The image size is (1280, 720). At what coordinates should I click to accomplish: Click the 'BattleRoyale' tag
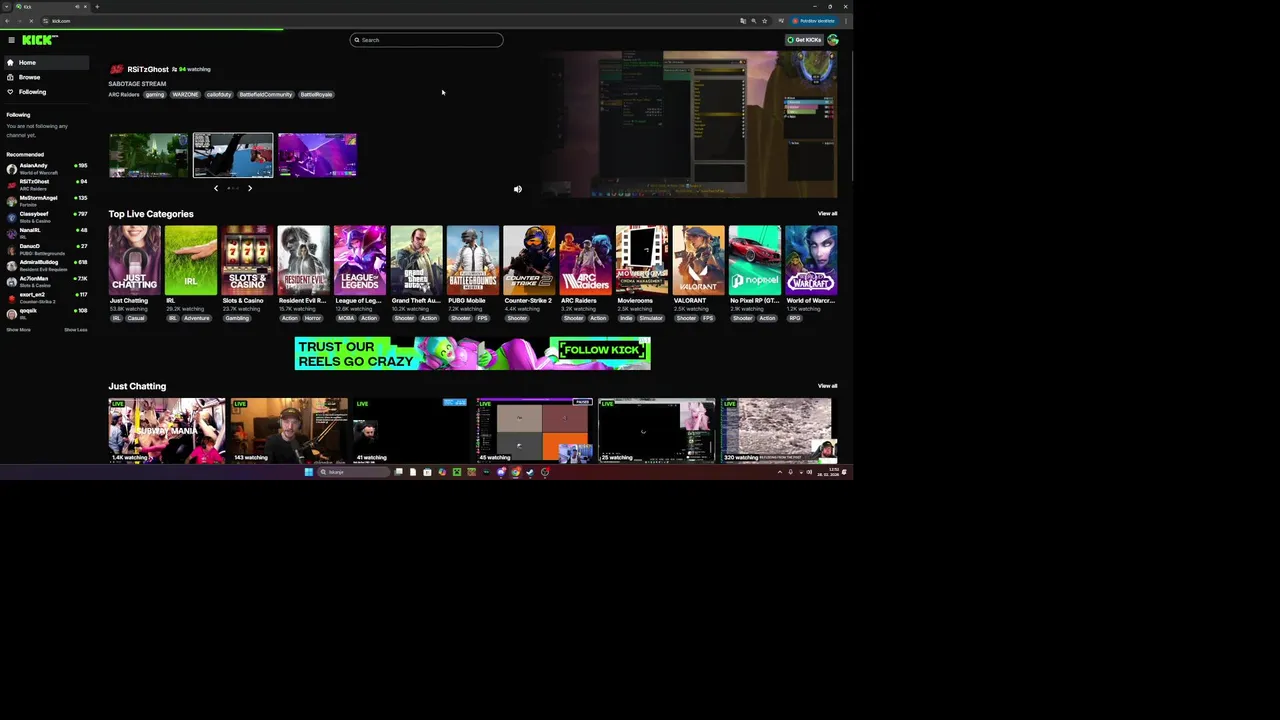tap(316, 95)
